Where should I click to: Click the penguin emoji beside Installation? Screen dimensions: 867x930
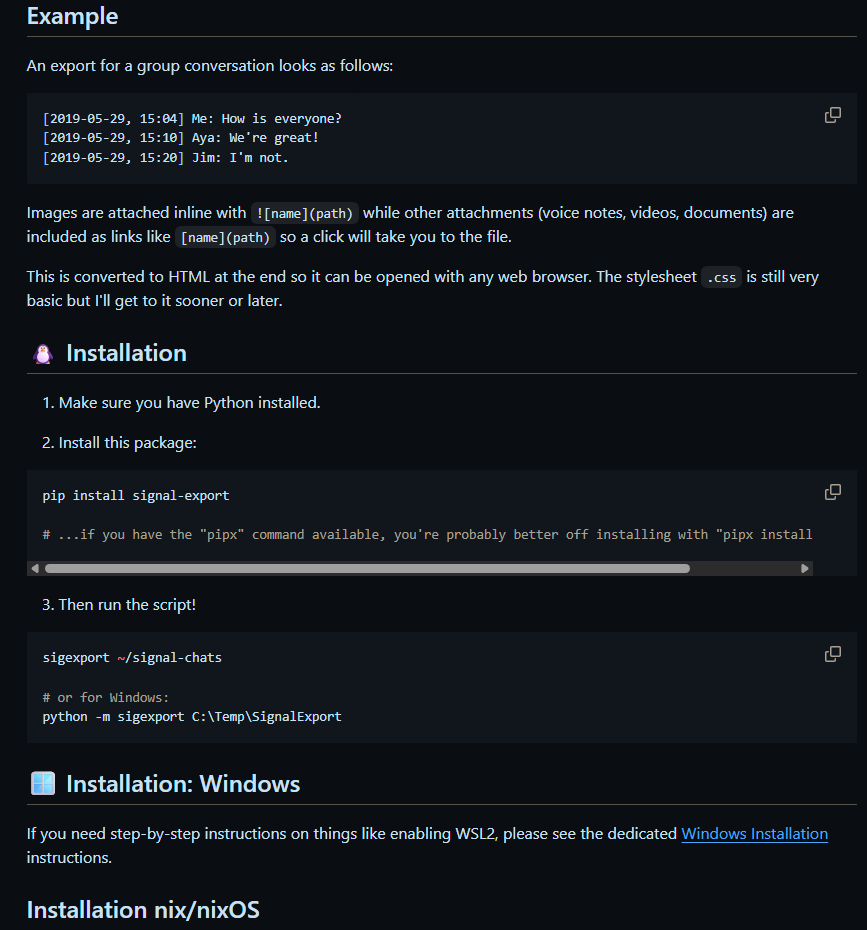43,354
